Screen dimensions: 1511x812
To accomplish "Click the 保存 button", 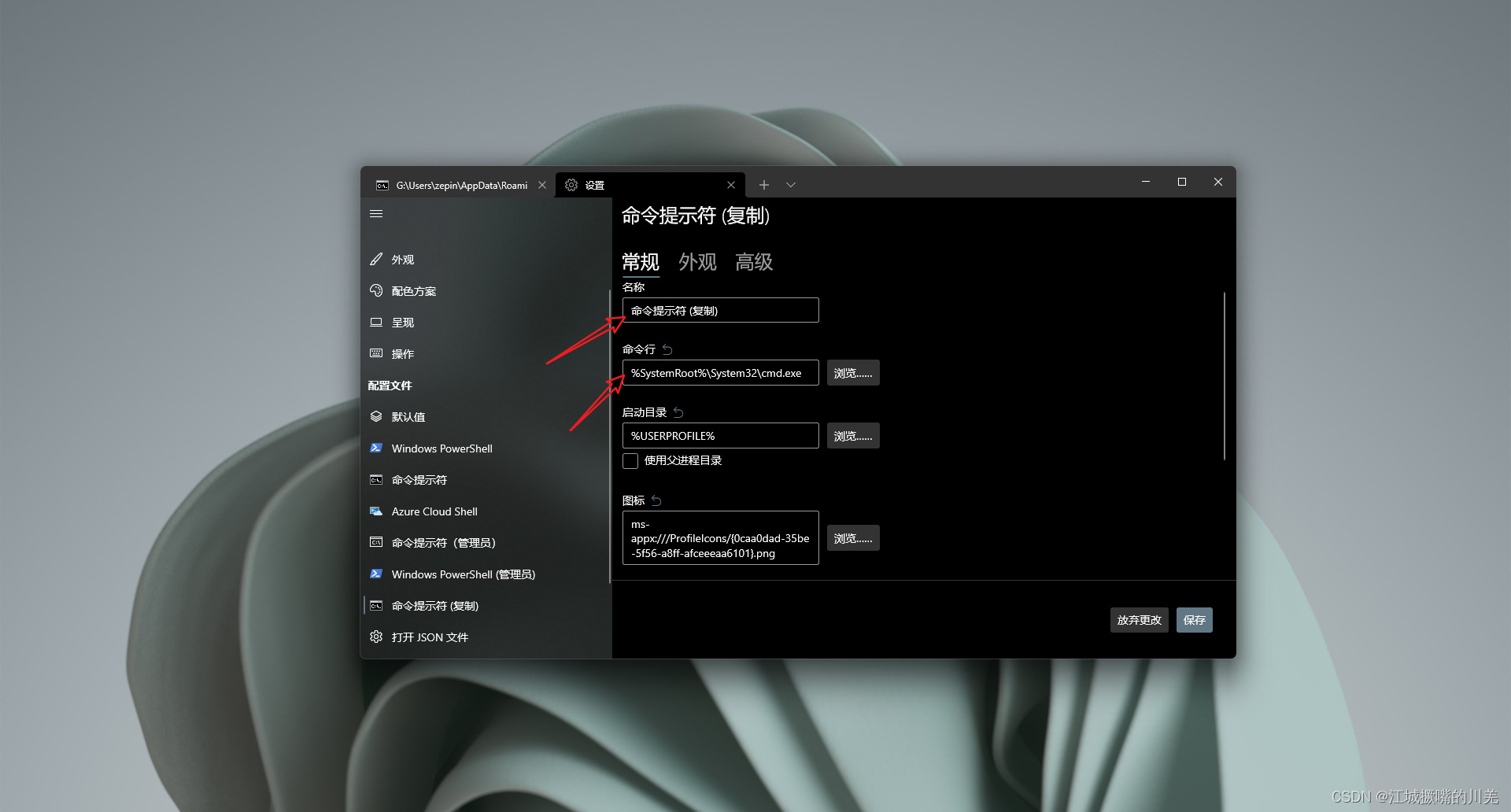I will point(1194,620).
